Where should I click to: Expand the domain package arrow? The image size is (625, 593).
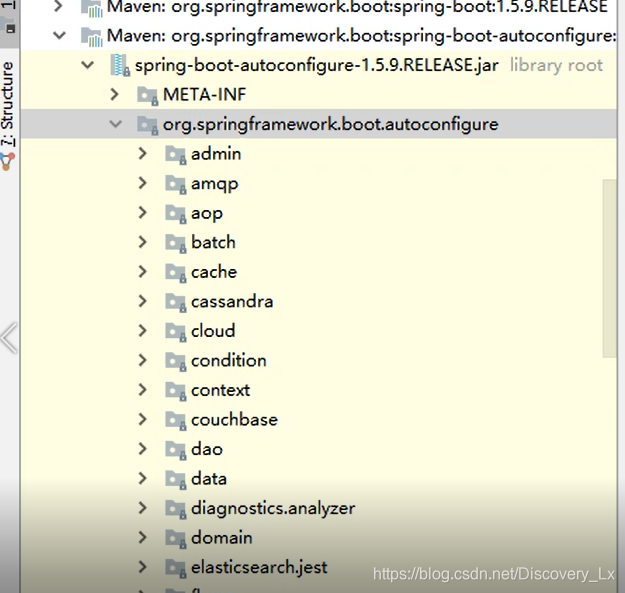(x=143, y=538)
